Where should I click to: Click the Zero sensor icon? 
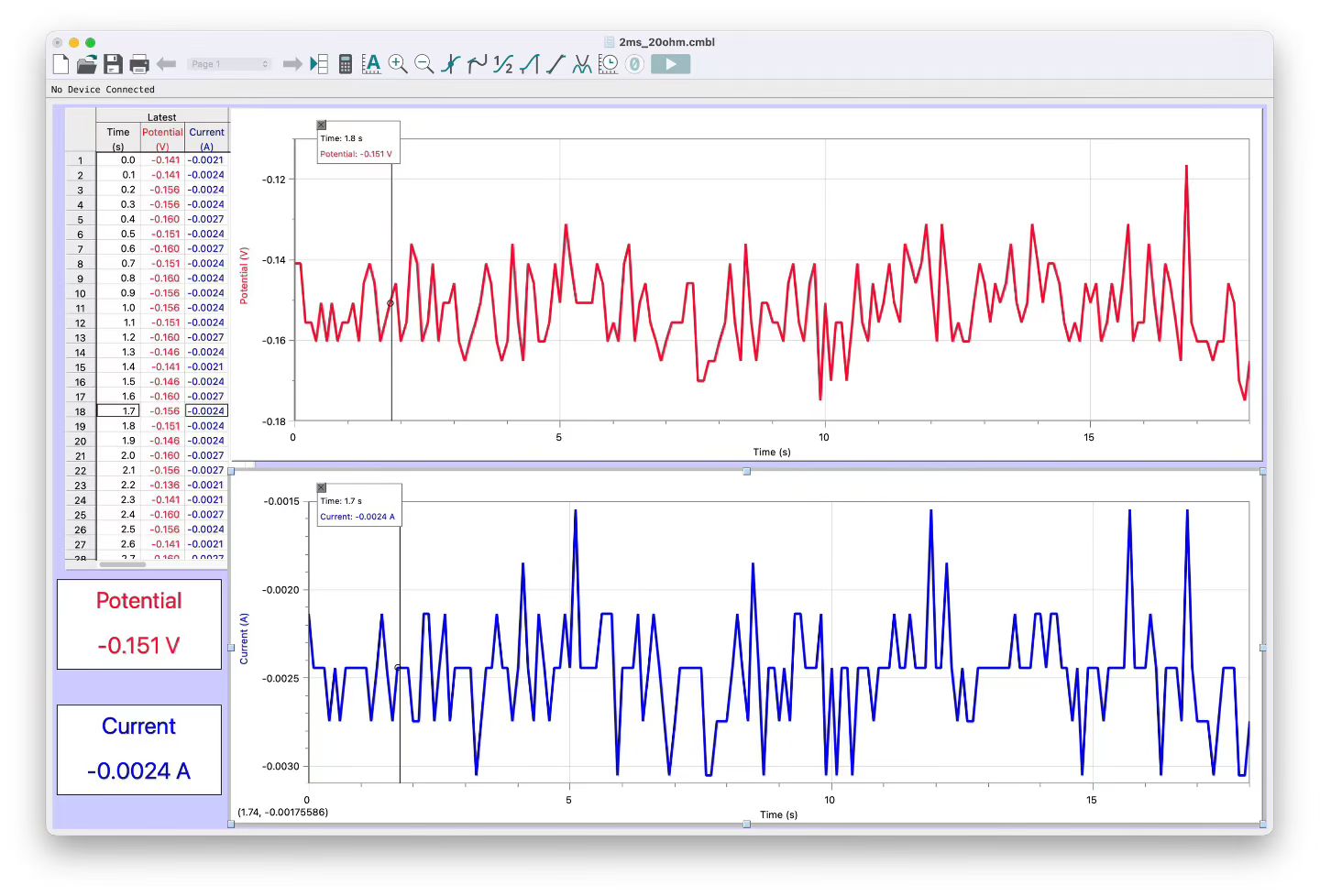coord(634,64)
